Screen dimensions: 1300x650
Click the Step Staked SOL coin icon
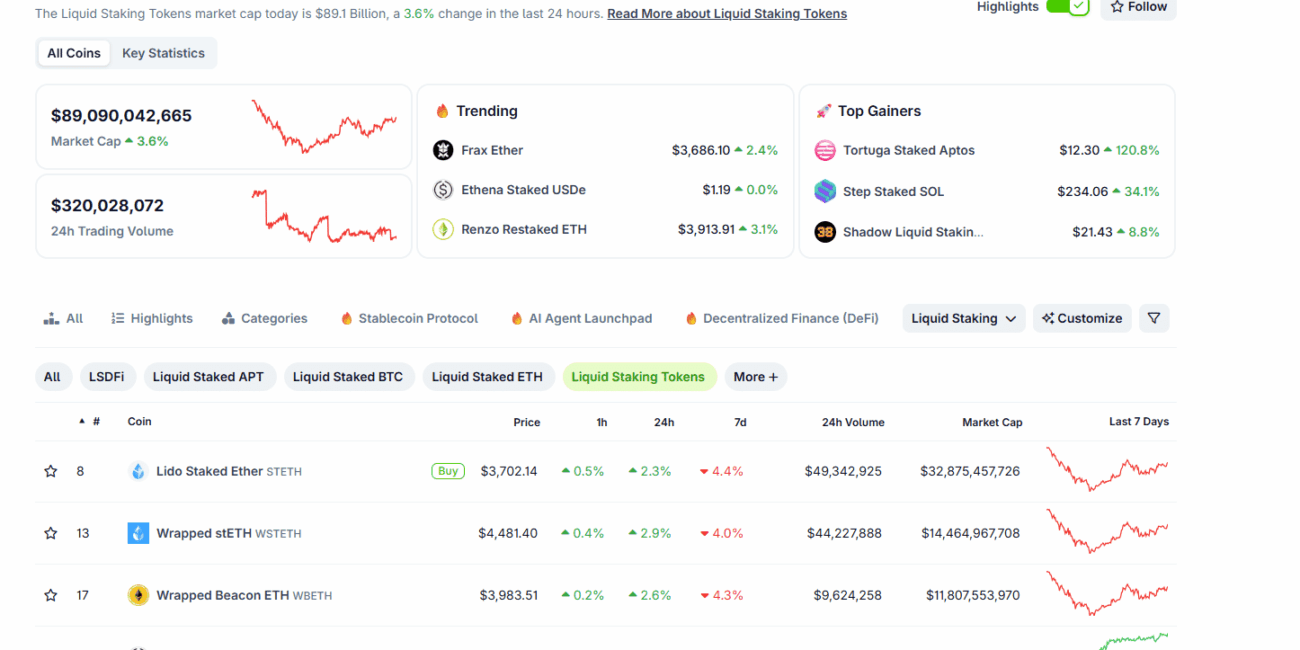click(x=825, y=191)
